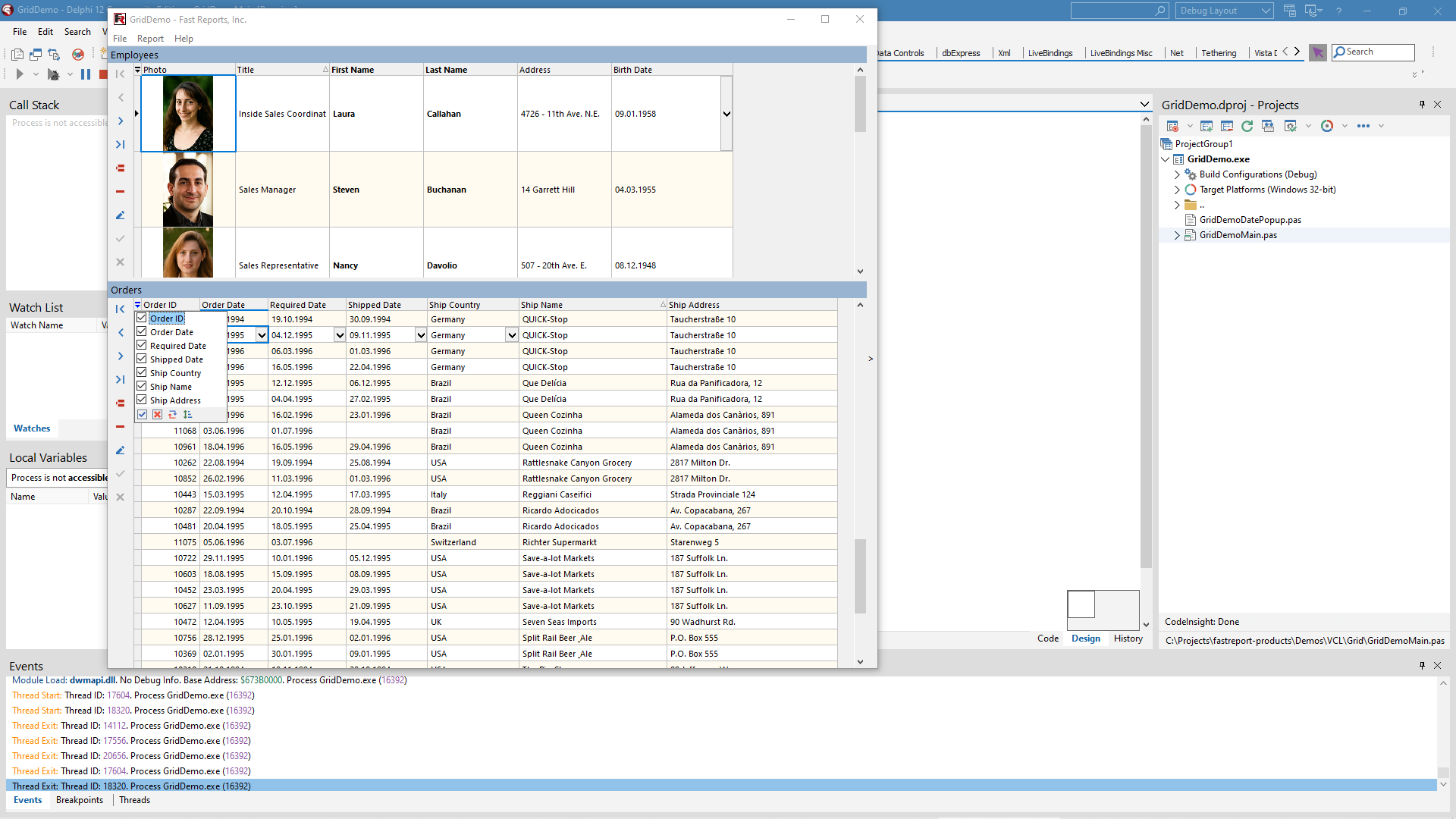The width and height of the screenshot is (1456, 819).
Task: Click the delete record minus icon in the Orders navigator
Action: (x=120, y=427)
